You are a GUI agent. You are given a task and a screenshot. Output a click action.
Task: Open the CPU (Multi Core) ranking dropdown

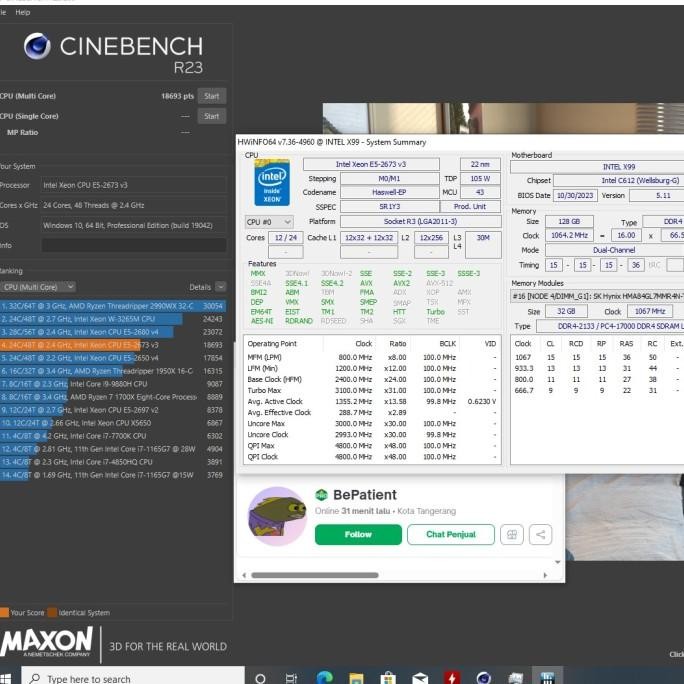[x=38, y=287]
